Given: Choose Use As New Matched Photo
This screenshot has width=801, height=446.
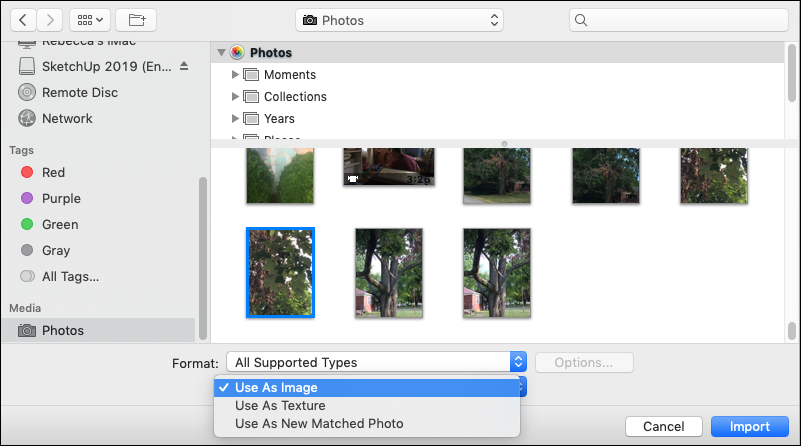Looking at the screenshot, I should click(319, 424).
